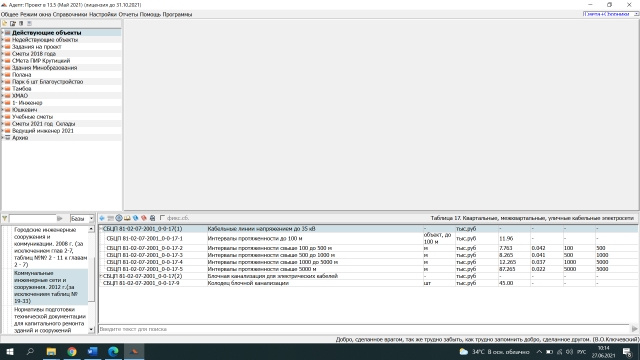This screenshot has height=360, width=640.
Task: Click the blue diamond icon in table toolbar
Action: click(x=102, y=218)
